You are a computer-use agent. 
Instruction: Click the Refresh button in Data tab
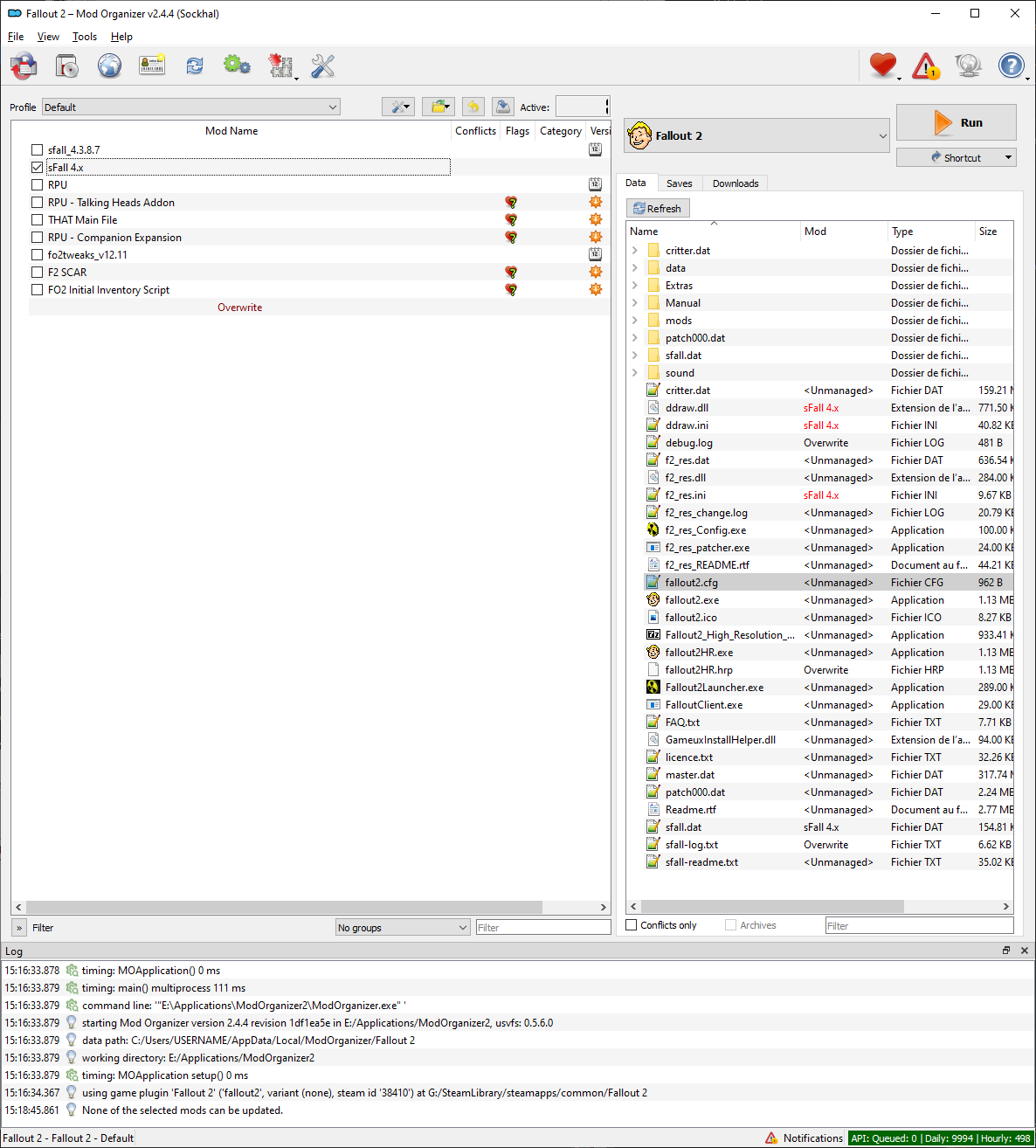(x=658, y=209)
